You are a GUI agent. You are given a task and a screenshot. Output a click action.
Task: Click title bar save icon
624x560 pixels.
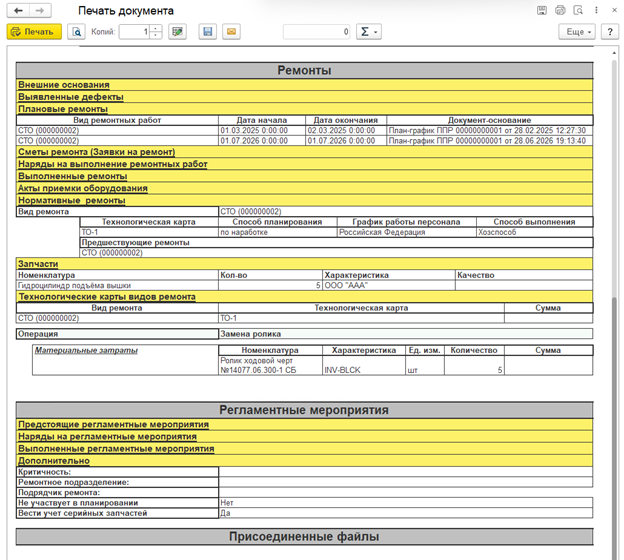coord(542,10)
